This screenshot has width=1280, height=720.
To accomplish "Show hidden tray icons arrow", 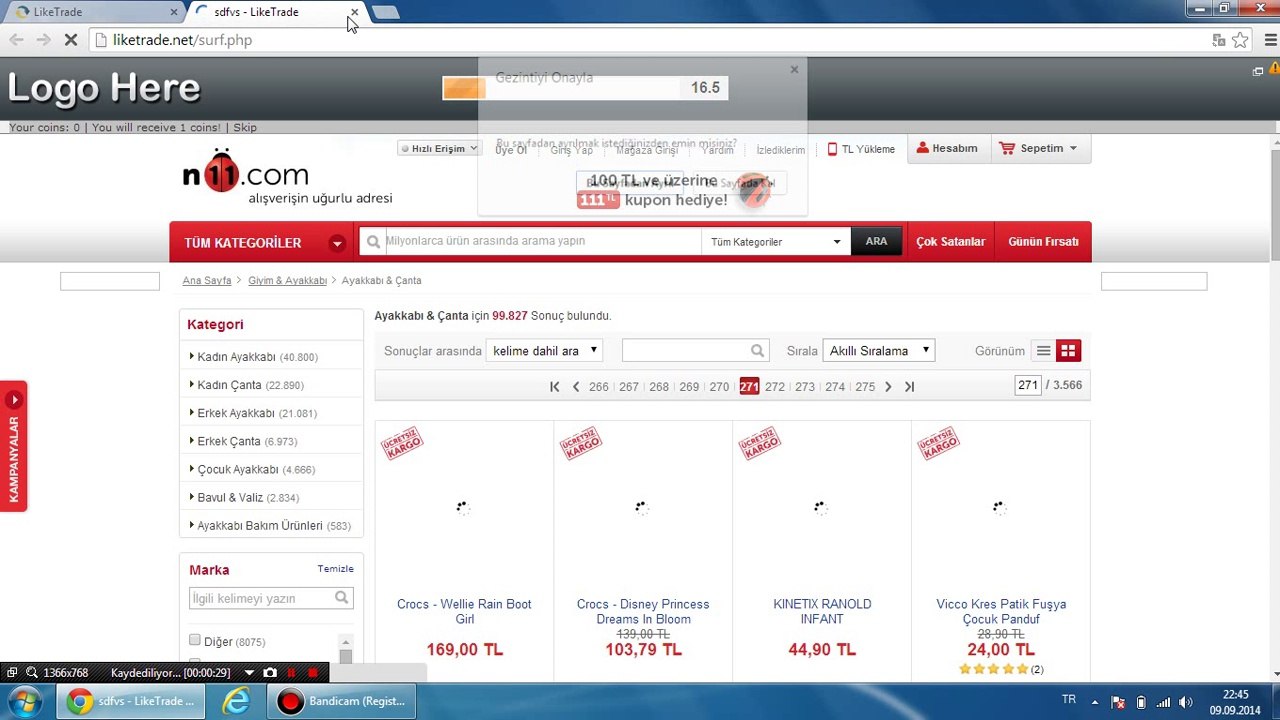I will click(1095, 702).
